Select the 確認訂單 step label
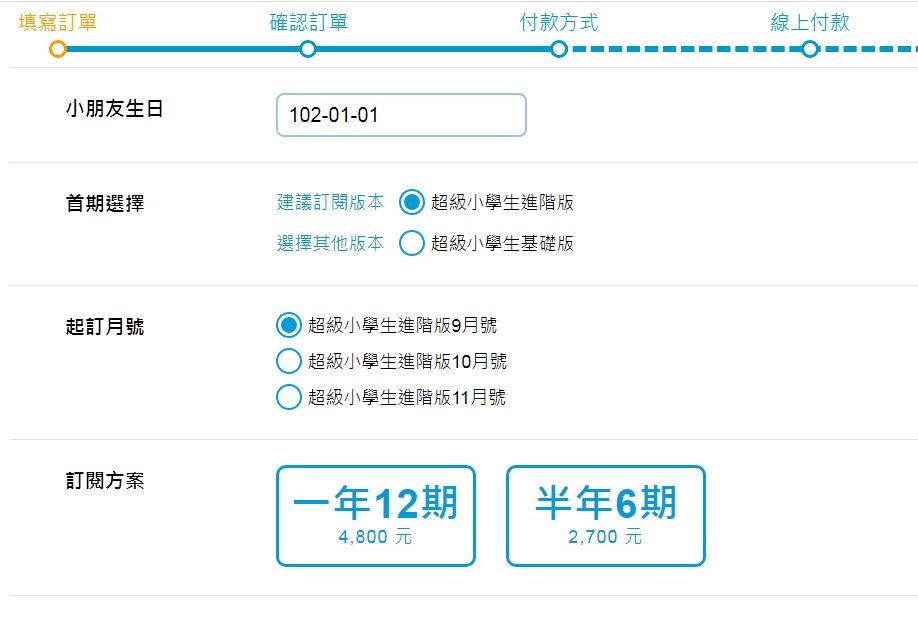918x621 pixels. 309,22
